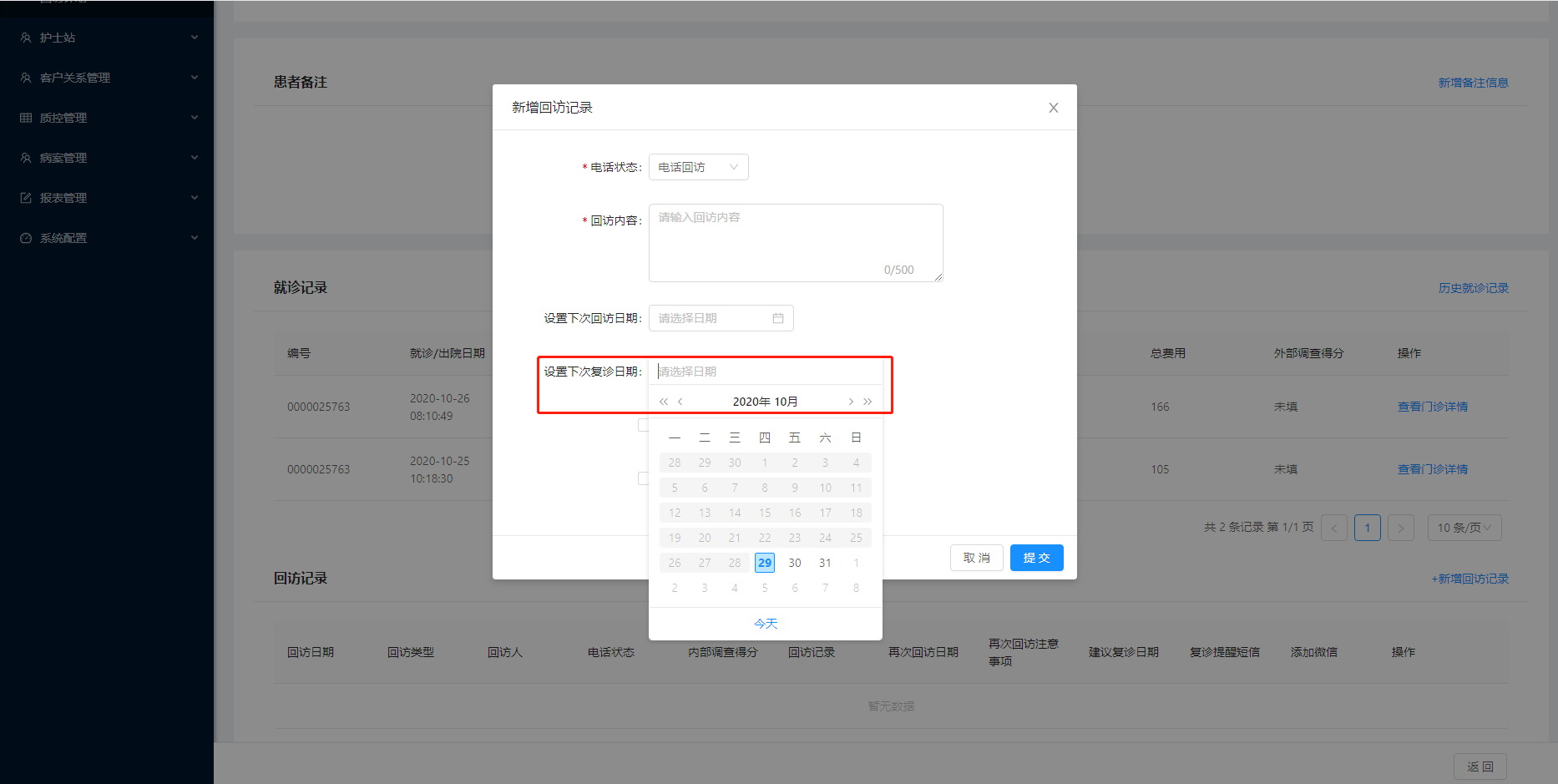Expand the 护士站 chevron arrow
1558x784 pixels.
[x=195, y=38]
